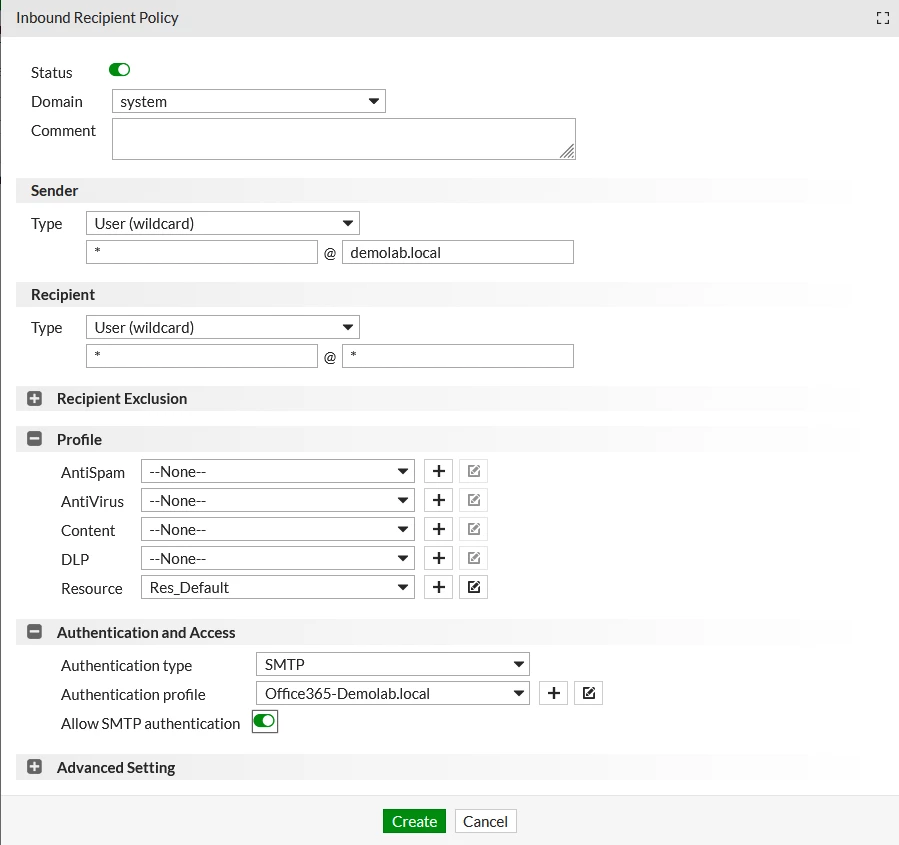
Task: Open the AntiSpam profile dropdown
Action: click(277, 472)
